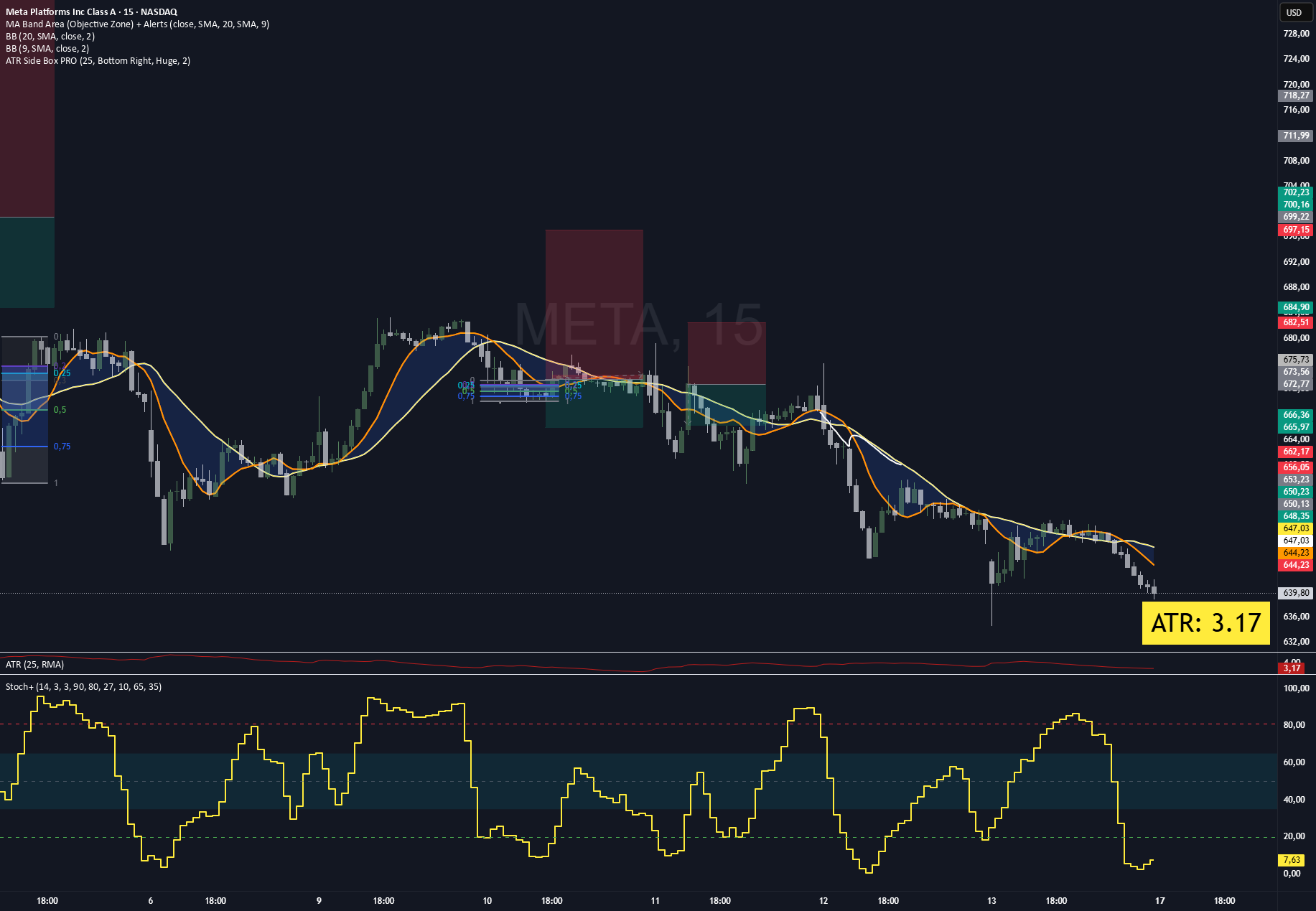Select the ATR Side Box PRO legend

[x=98, y=60]
